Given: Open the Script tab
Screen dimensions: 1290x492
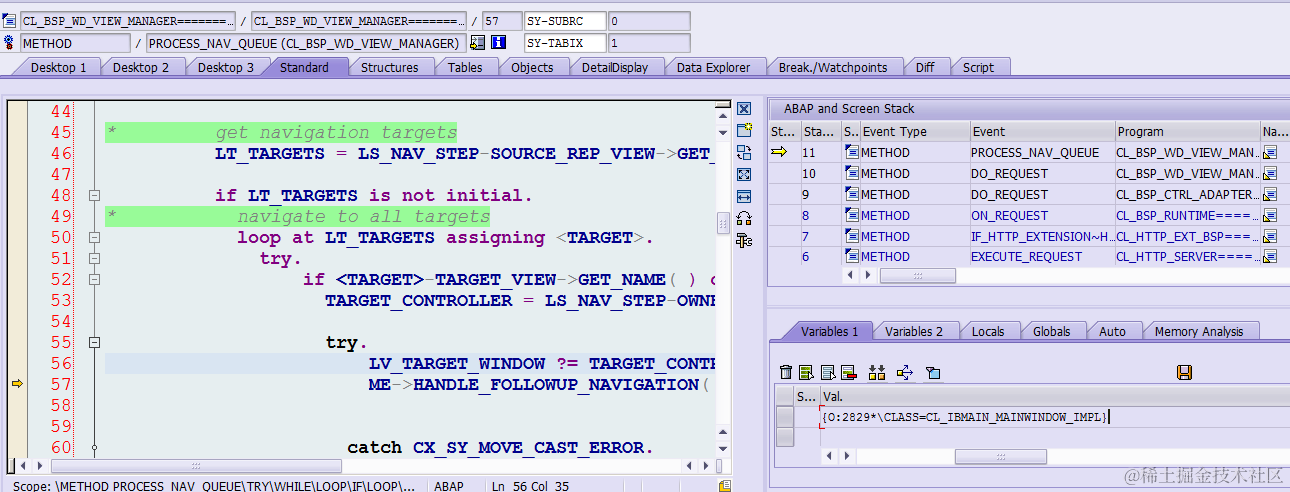Looking at the screenshot, I should [x=978, y=67].
